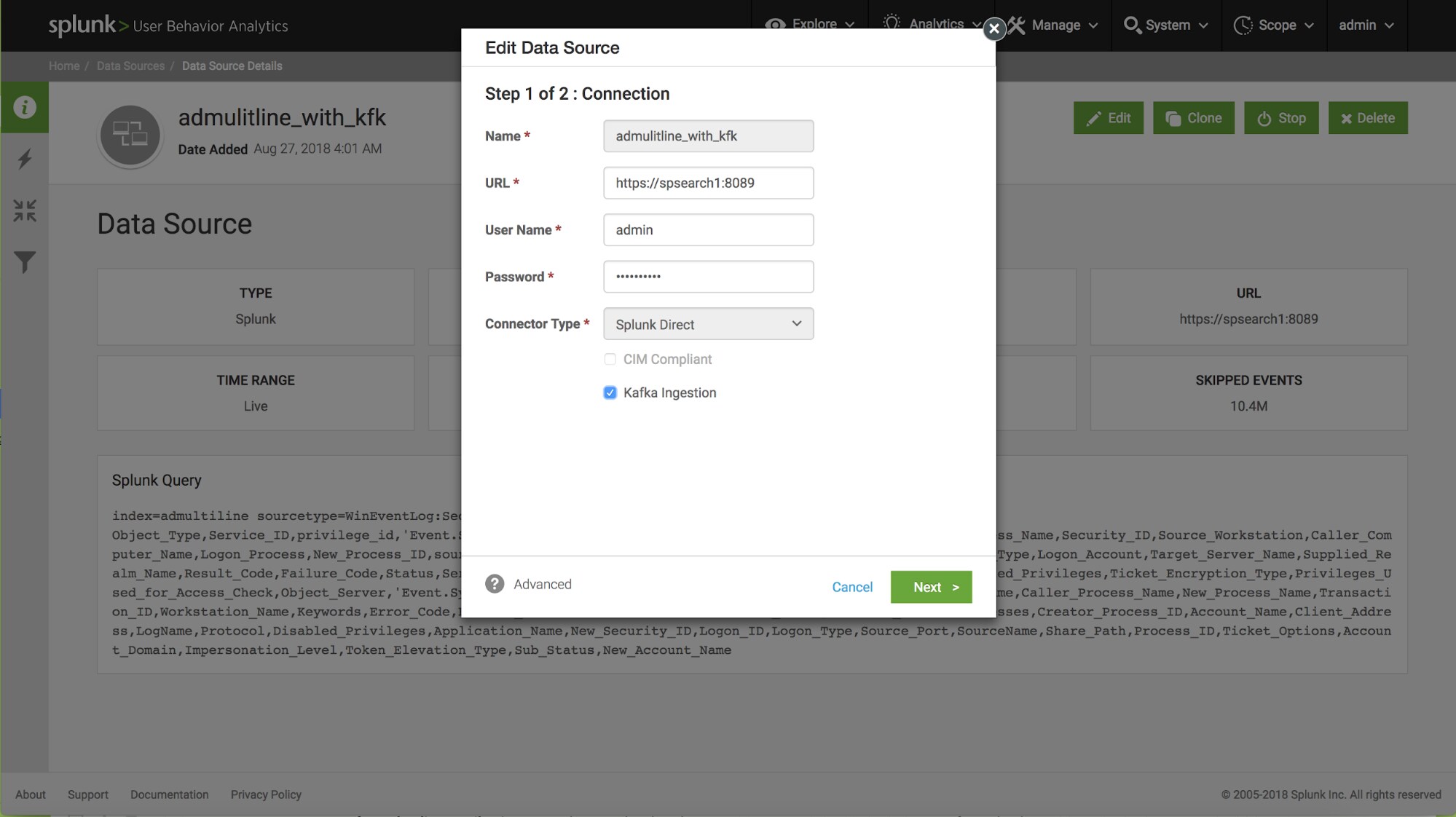This screenshot has width=1456, height=817.
Task: Click the TIME RANGE value Live
Action: pos(256,406)
